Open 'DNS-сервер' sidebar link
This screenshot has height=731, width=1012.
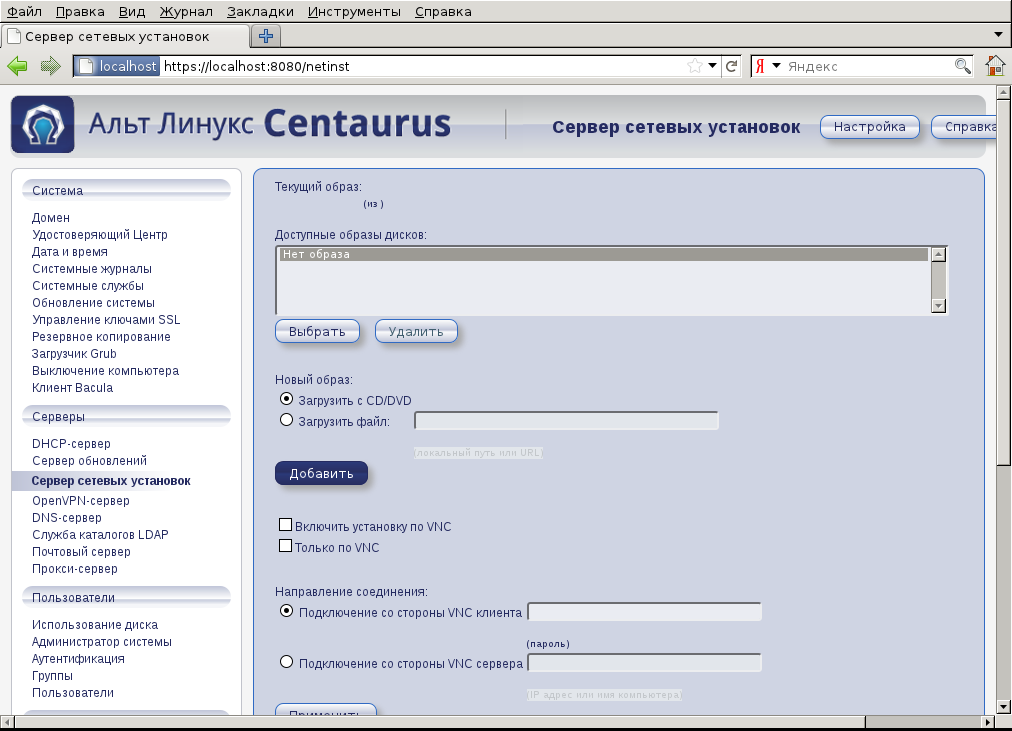tap(67, 517)
